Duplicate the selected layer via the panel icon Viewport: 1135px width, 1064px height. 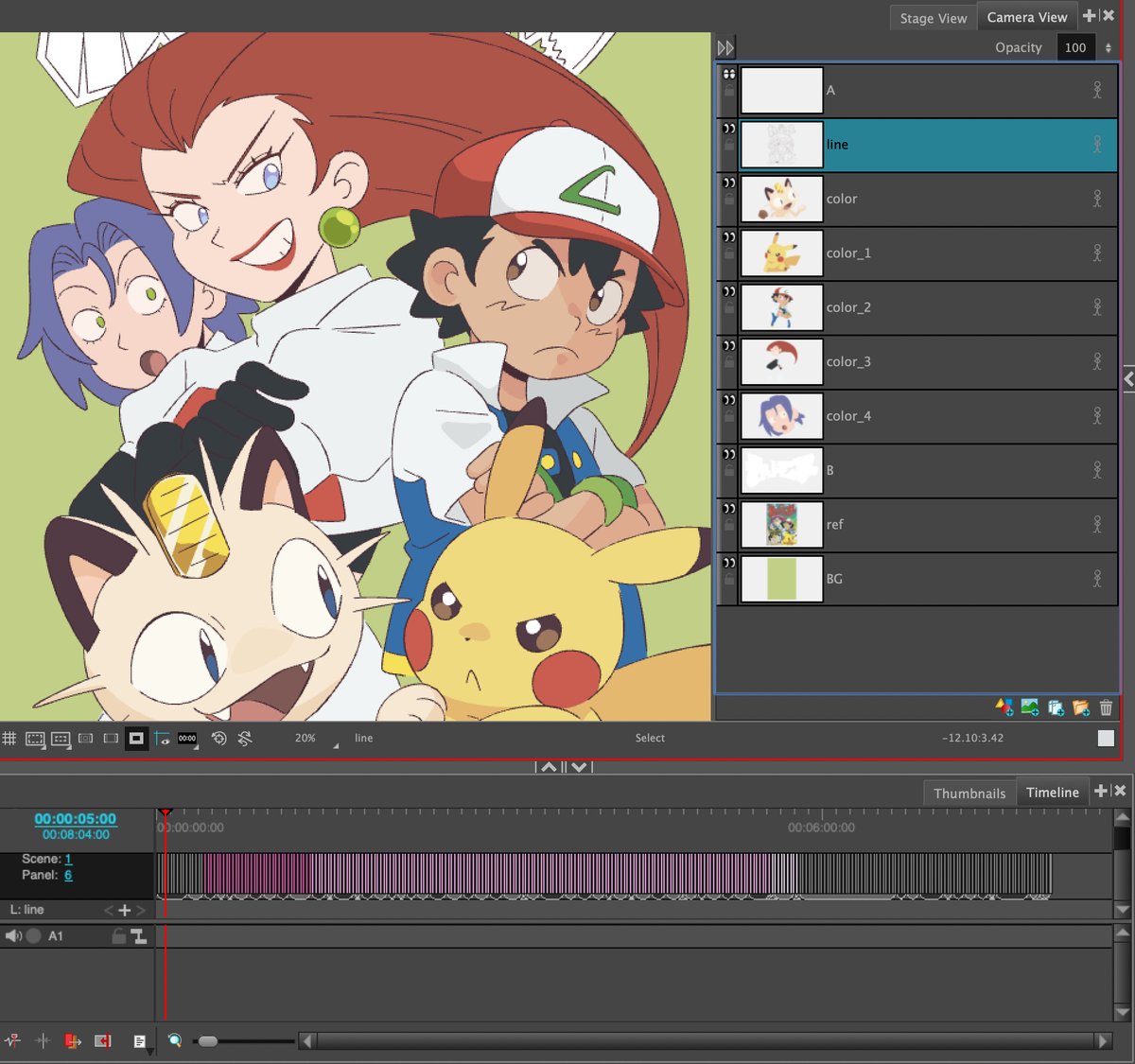(1056, 707)
